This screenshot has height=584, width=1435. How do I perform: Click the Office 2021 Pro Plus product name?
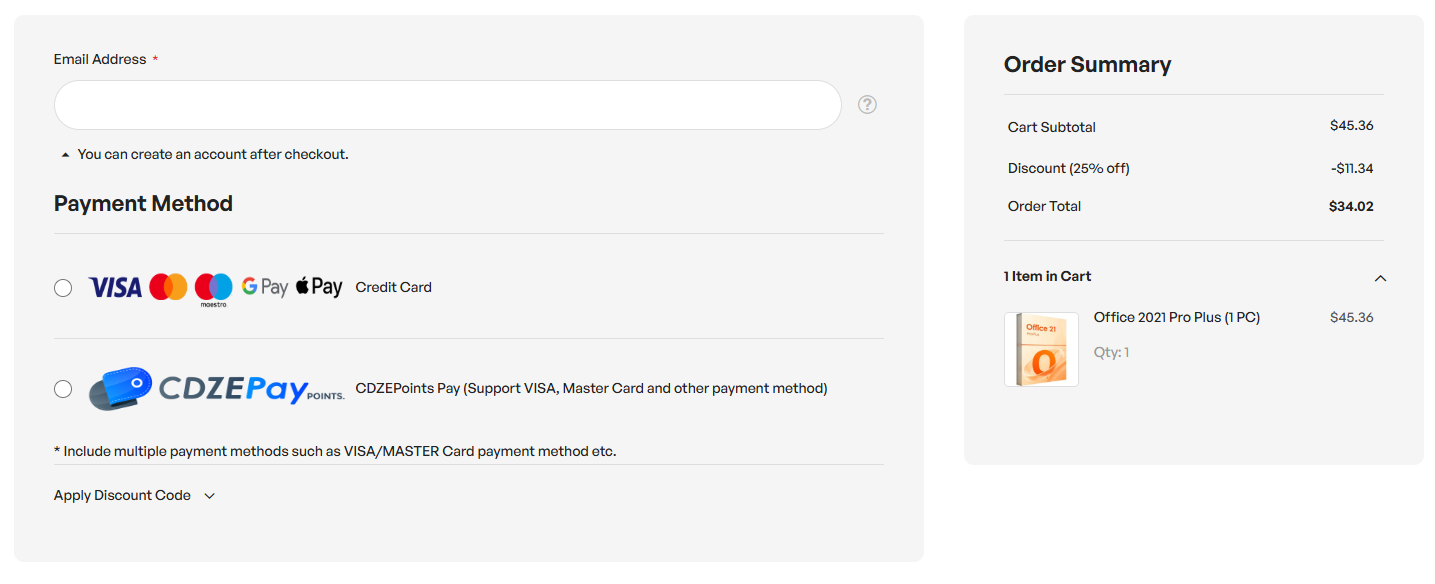[1176, 317]
